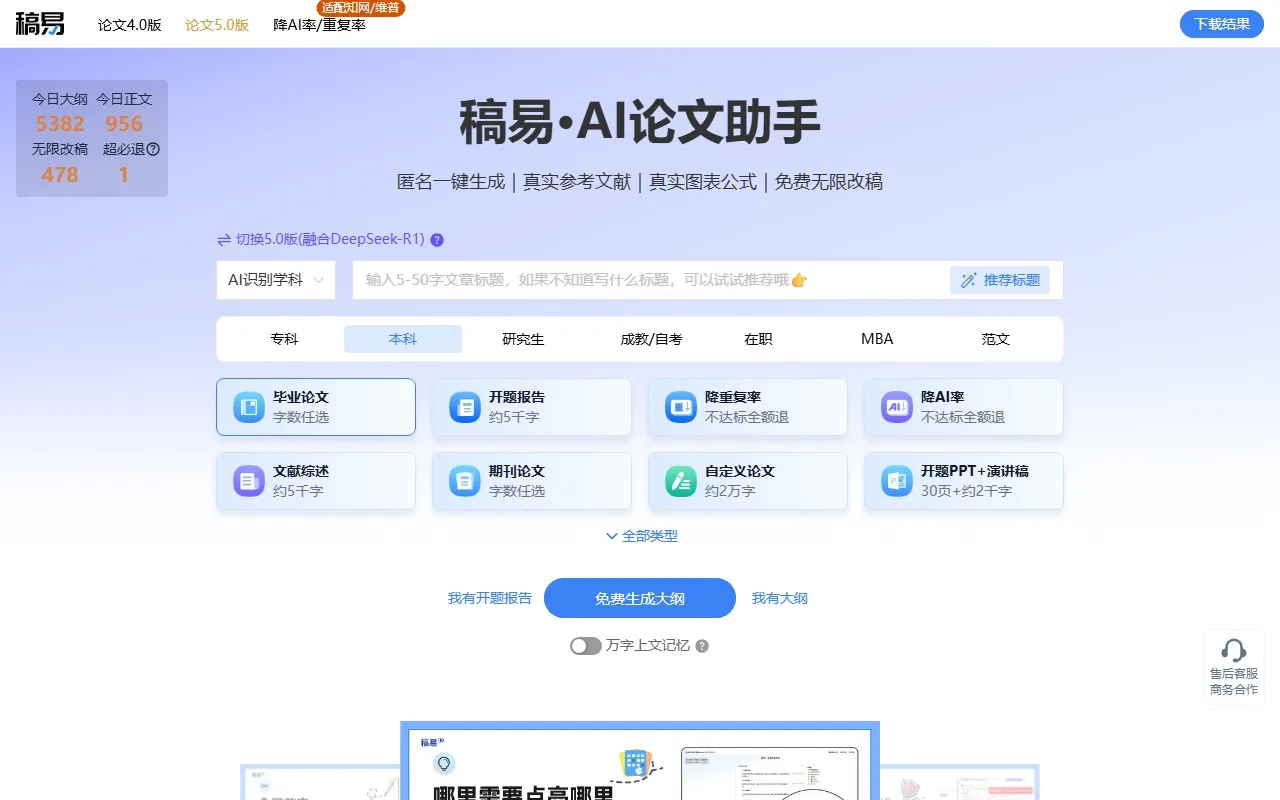Click the 开题报告 report icon
The width and height of the screenshot is (1280, 800).
(x=464, y=406)
